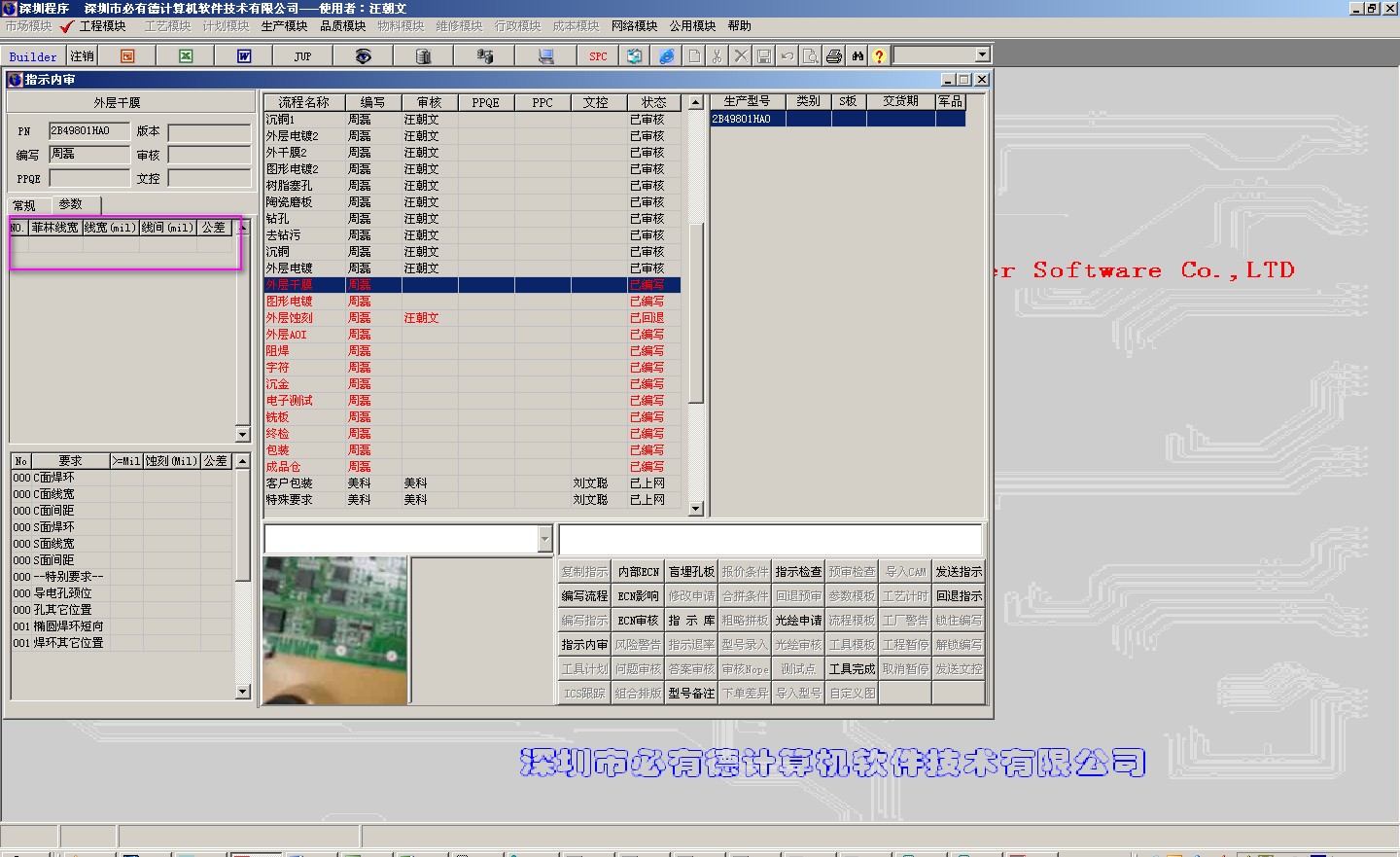Select the 001 椭圆焊环短向 requirement row
The height and width of the screenshot is (857, 1400).
coord(122,626)
